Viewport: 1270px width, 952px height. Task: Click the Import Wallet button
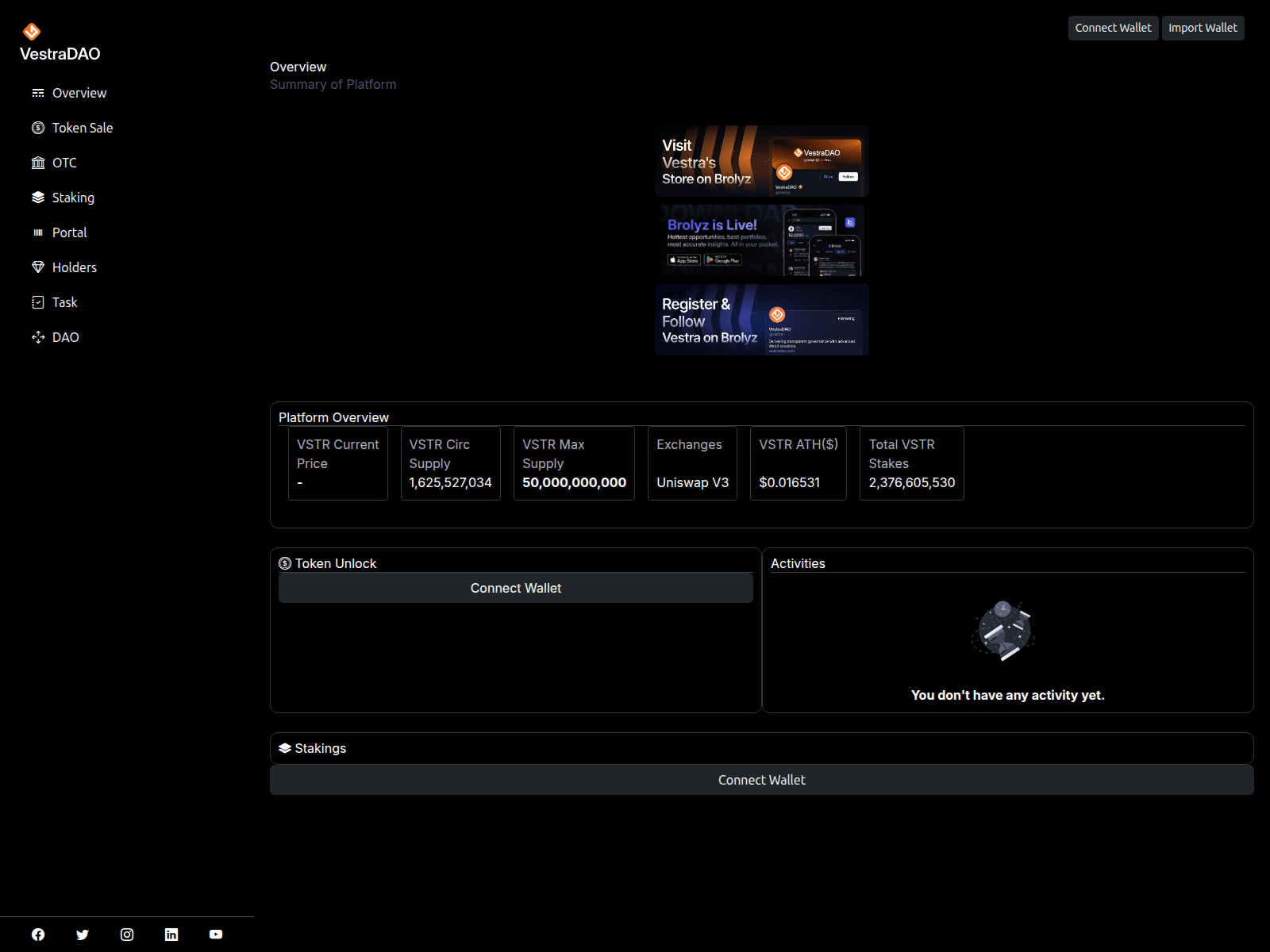(x=1203, y=28)
